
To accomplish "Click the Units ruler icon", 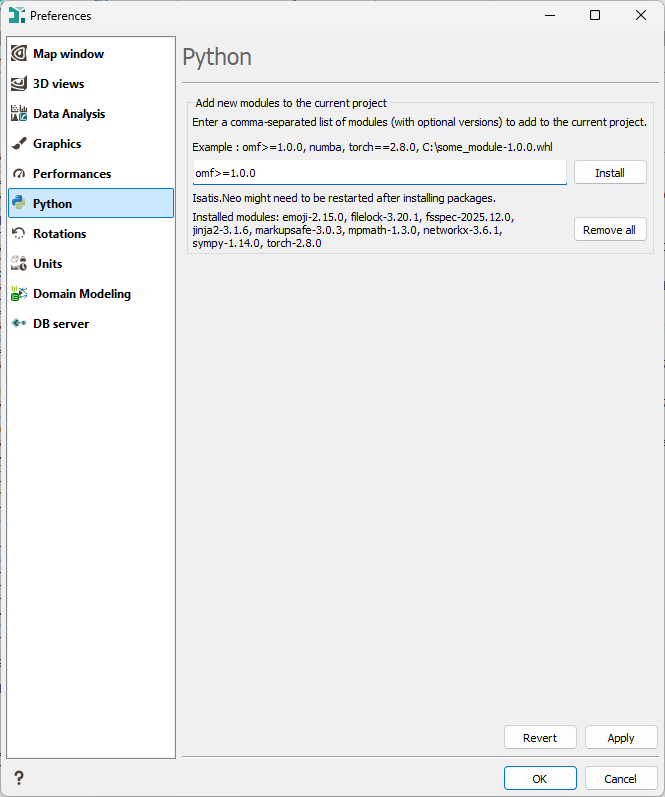I will click(18, 264).
